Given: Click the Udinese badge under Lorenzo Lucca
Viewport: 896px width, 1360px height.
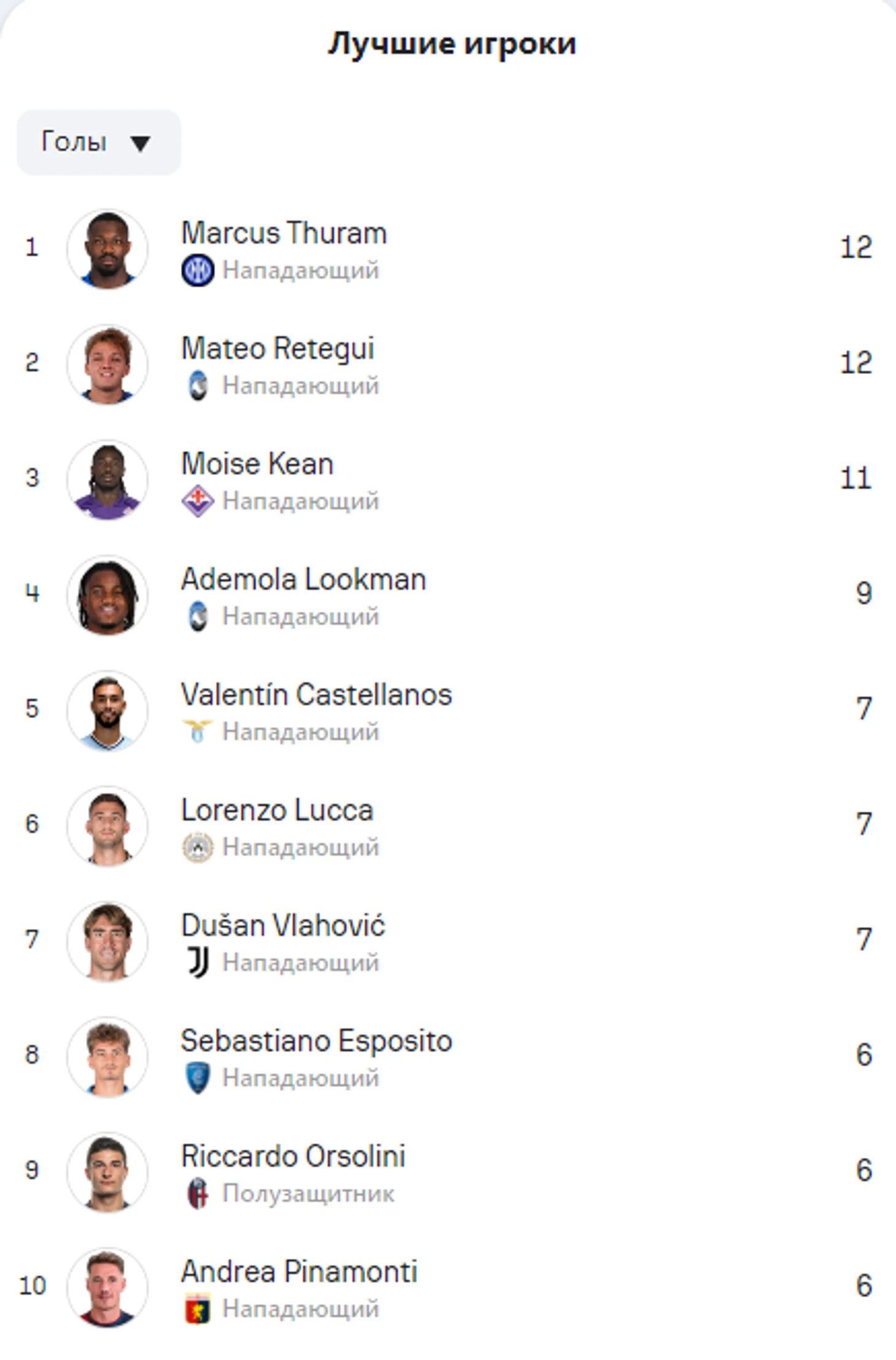Looking at the screenshot, I should (x=198, y=848).
